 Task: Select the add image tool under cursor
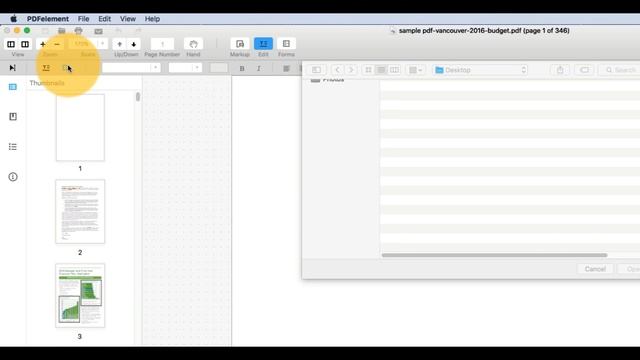coord(66,68)
